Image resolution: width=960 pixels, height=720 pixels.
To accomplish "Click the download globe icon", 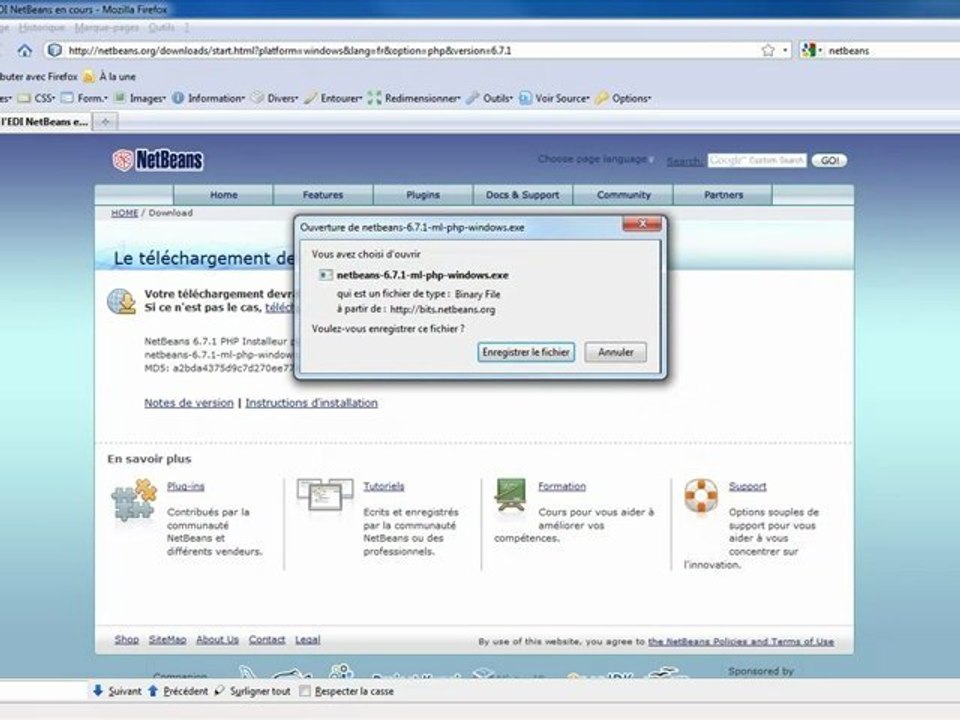I will pyautogui.click(x=122, y=301).
